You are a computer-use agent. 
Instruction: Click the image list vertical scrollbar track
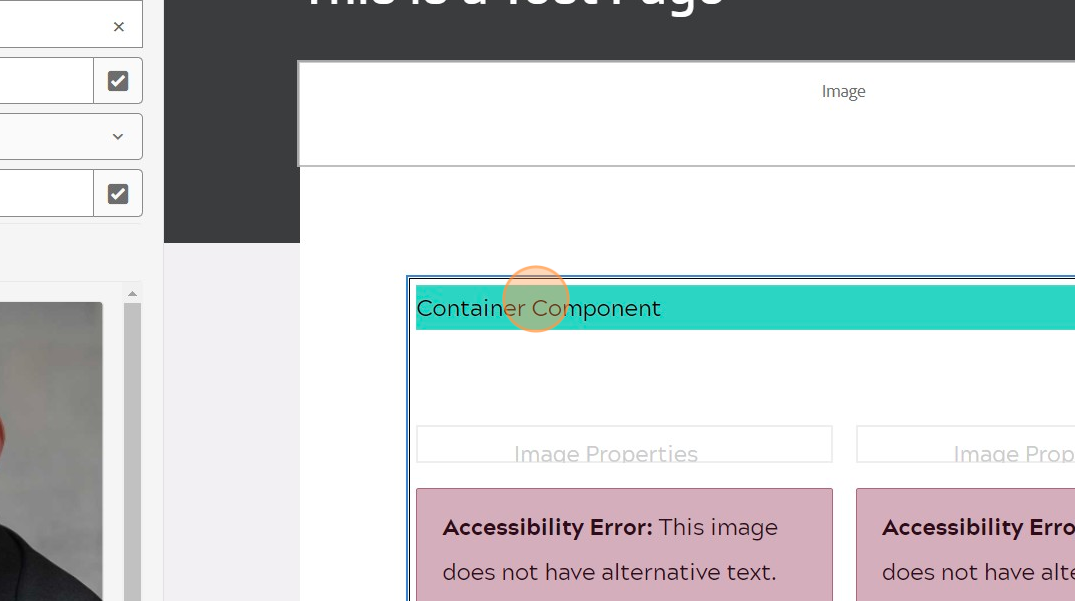132,452
